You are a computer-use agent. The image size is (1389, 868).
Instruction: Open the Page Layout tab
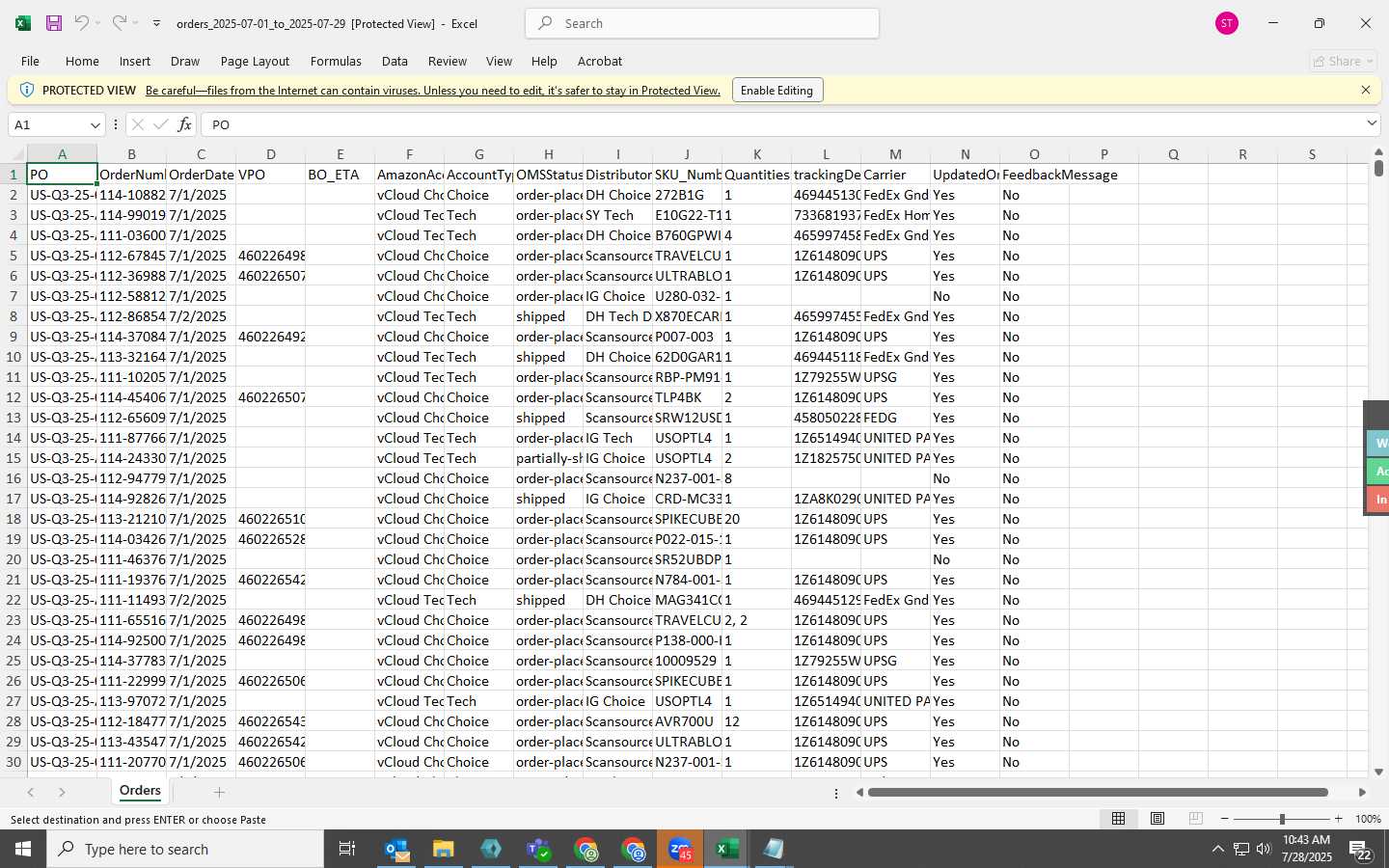[255, 61]
